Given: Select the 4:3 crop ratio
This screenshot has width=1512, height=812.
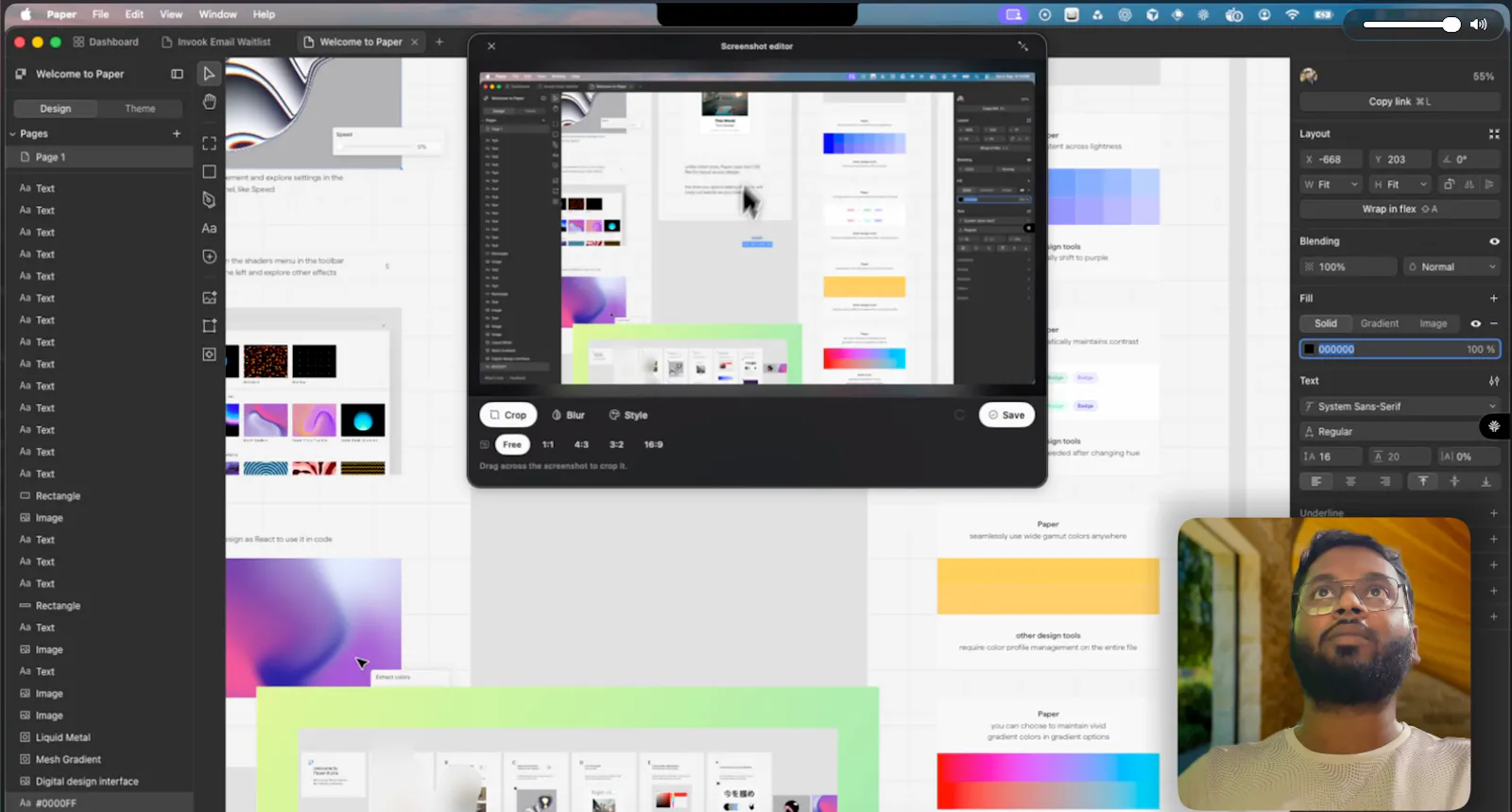Looking at the screenshot, I should tap(581, 444).
